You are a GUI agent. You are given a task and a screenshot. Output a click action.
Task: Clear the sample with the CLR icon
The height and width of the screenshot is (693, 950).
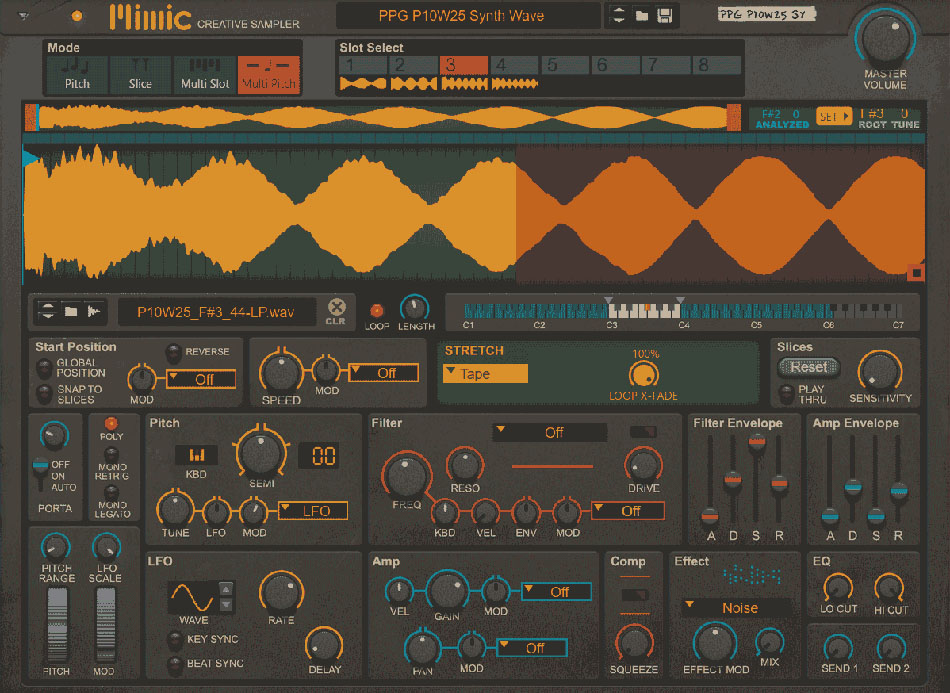tap(336, 310)
